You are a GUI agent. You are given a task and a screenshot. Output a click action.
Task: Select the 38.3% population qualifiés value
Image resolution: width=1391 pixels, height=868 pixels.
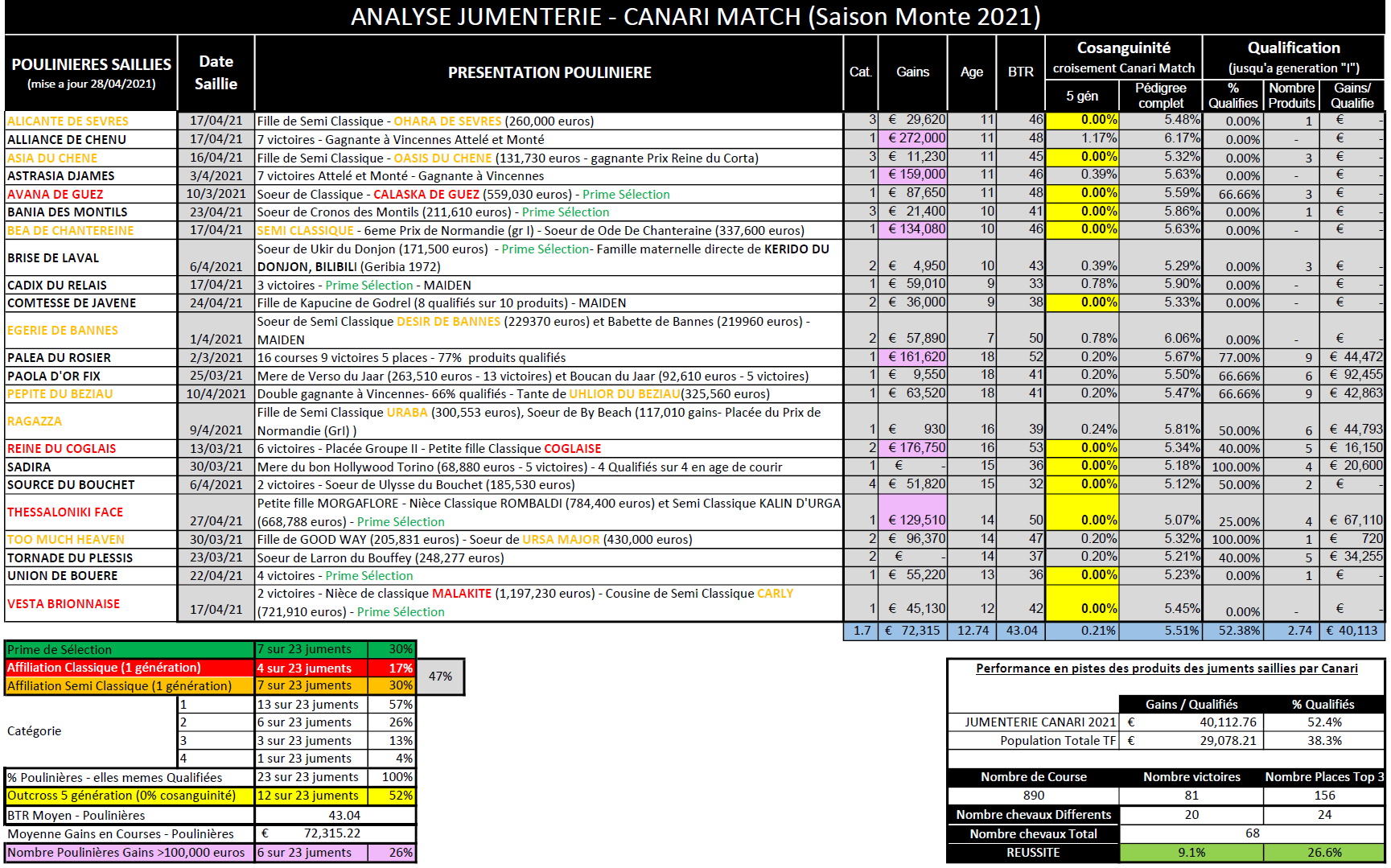1324,740
